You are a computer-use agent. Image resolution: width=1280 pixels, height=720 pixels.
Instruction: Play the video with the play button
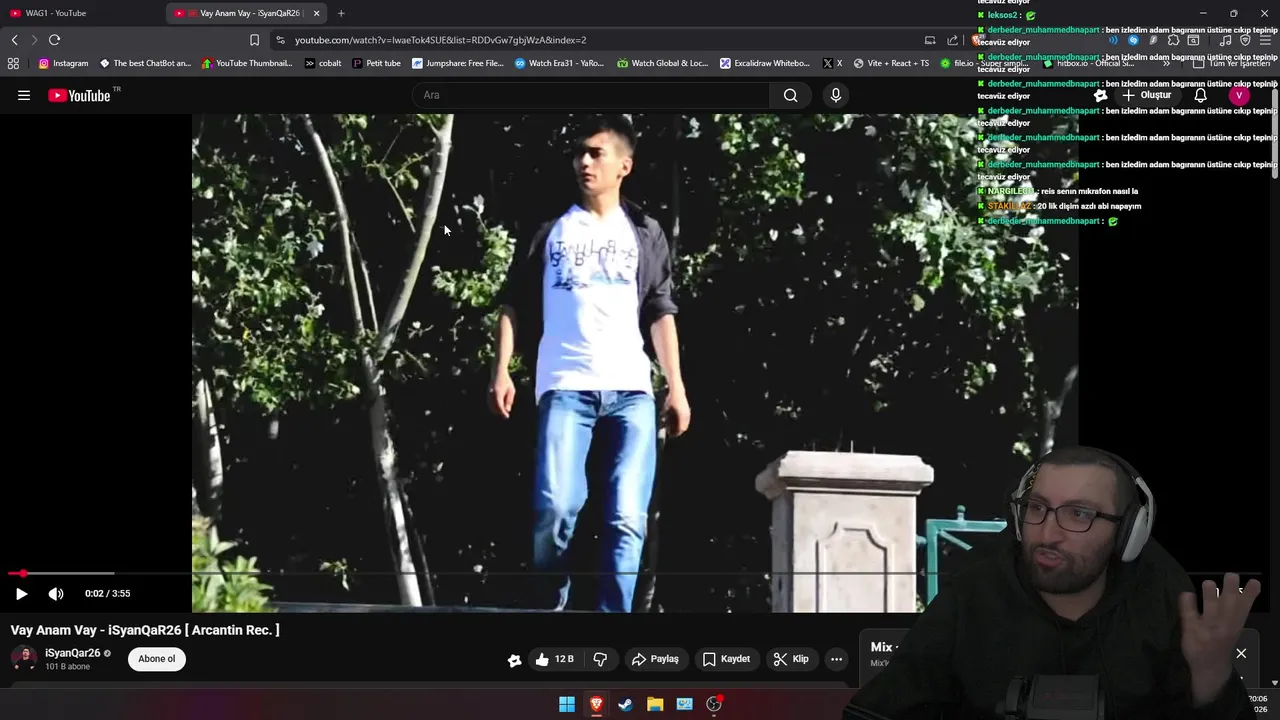21,593
